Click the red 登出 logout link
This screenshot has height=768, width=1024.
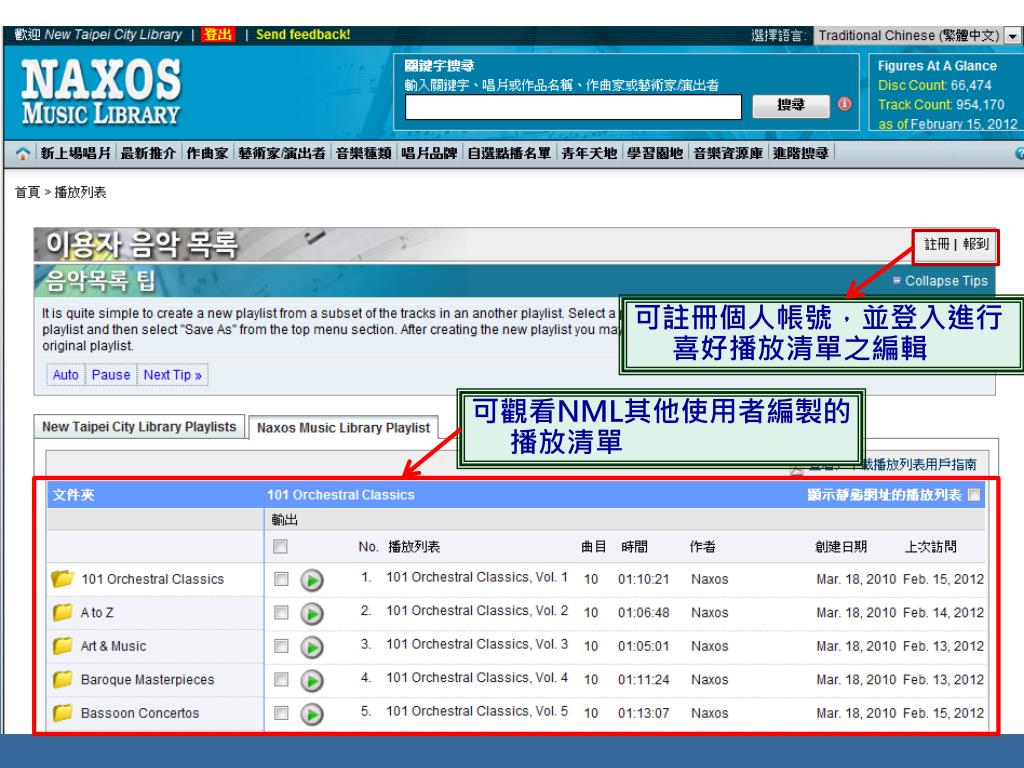(x=217, y=35)
